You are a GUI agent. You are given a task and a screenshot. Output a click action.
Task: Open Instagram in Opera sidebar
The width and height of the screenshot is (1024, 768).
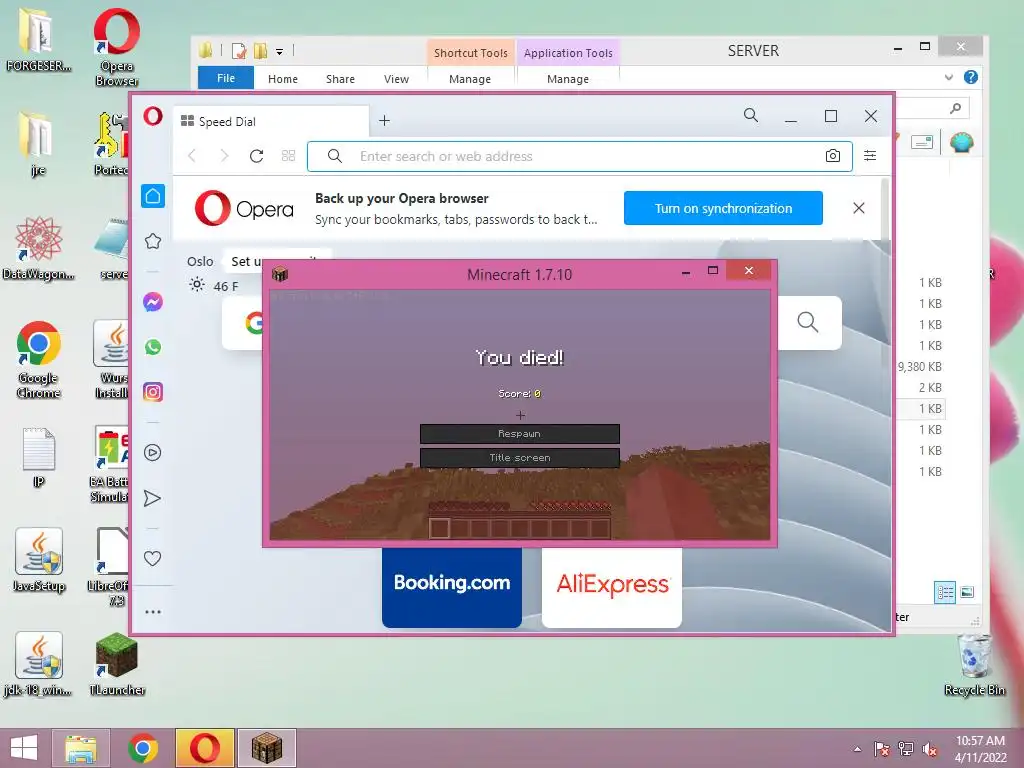point(153,392)
